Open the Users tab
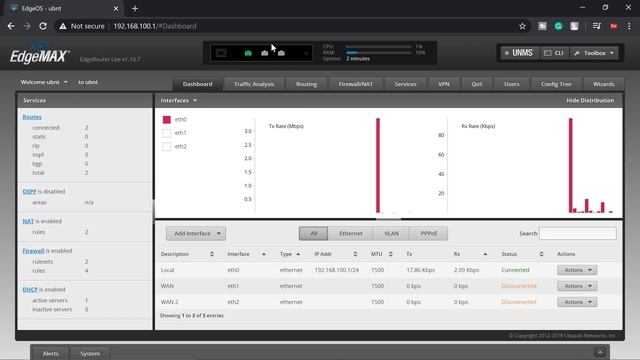This screenshot has width=640, height=360. pos(511,84)
